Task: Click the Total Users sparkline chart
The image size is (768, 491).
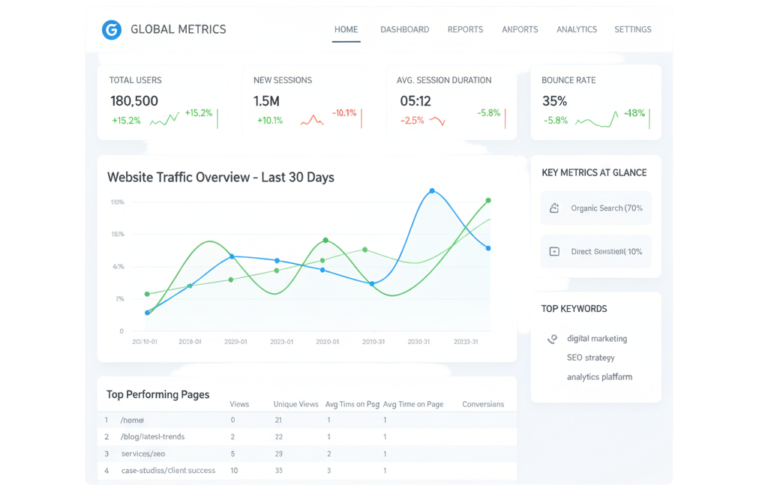Action: (164, 119)
